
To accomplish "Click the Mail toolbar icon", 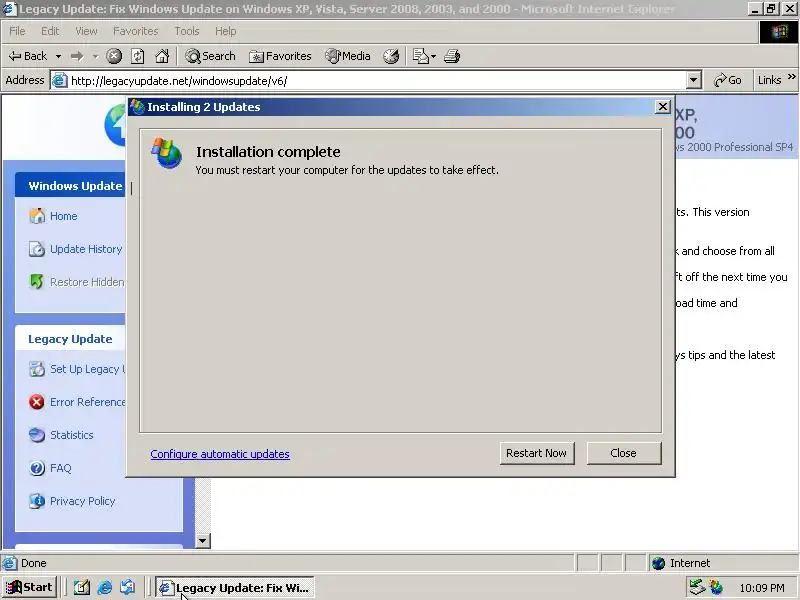I will 420,56.
